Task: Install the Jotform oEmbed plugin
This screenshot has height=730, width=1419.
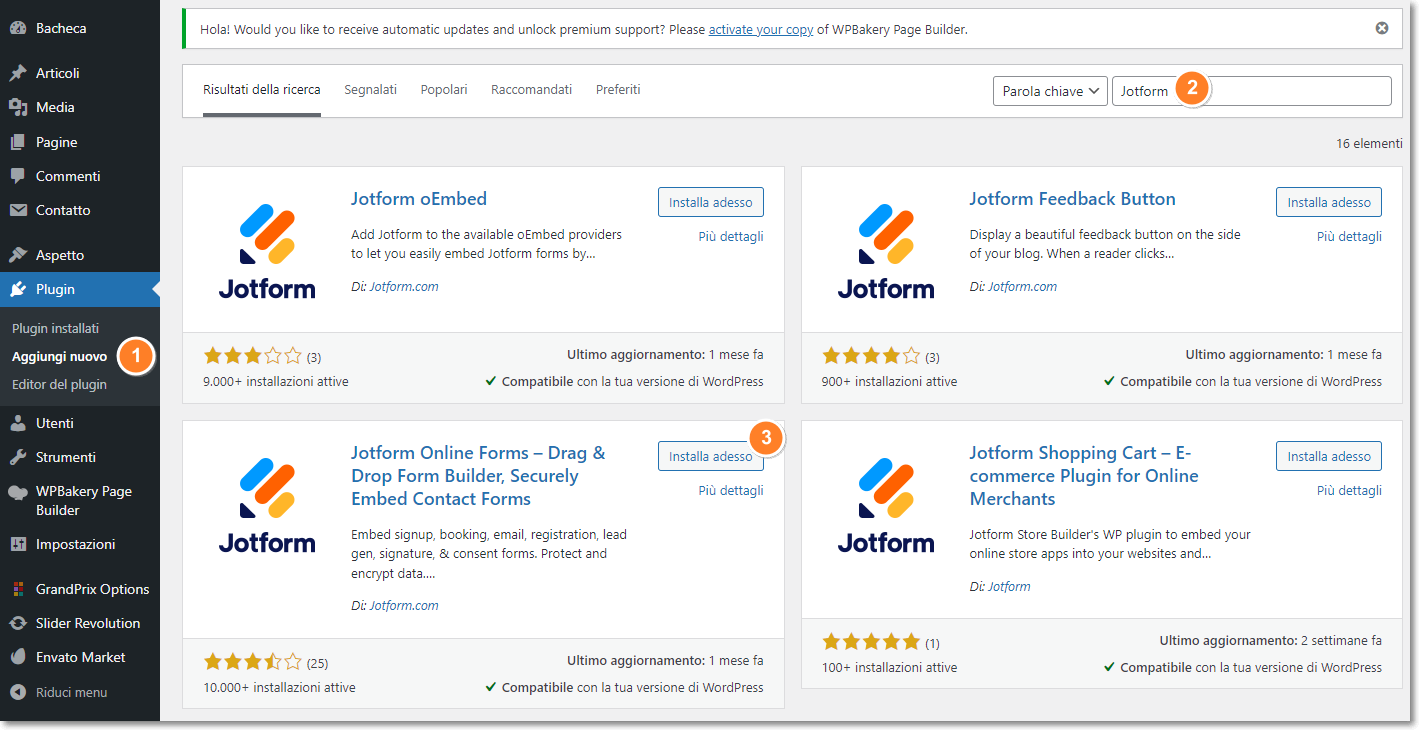Action: 711,202
